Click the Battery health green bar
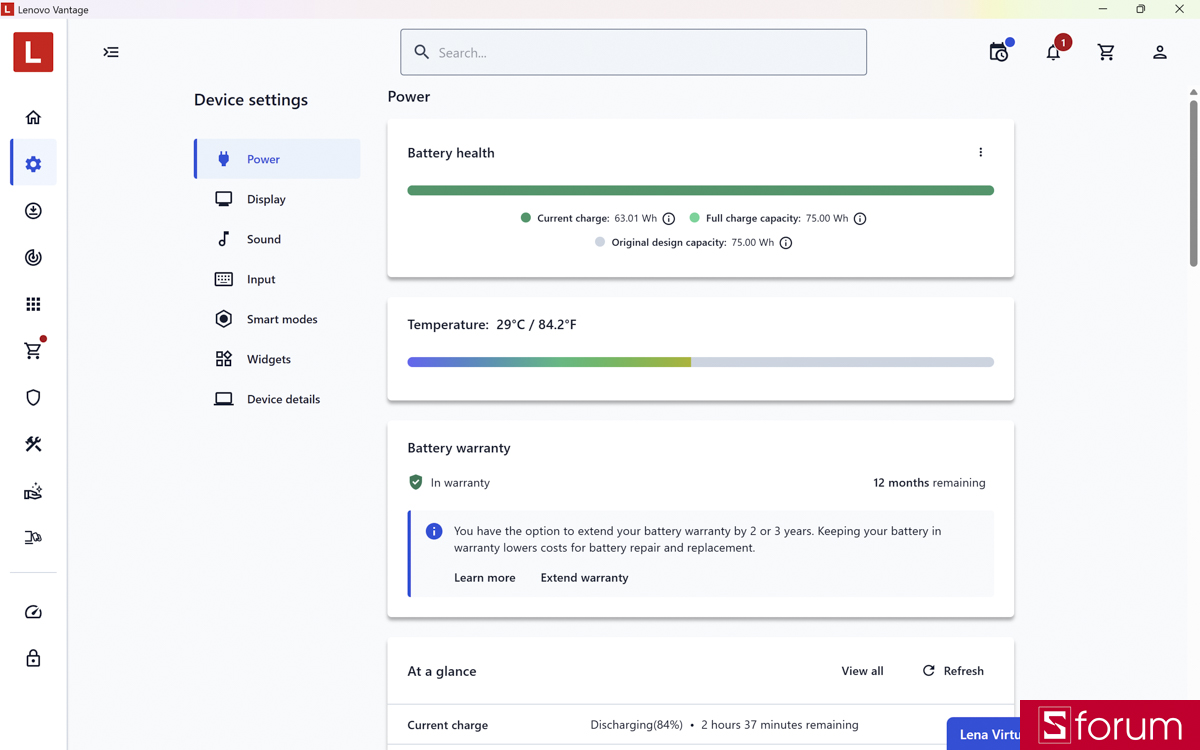1200x750 pixels. tap(701, 190)
